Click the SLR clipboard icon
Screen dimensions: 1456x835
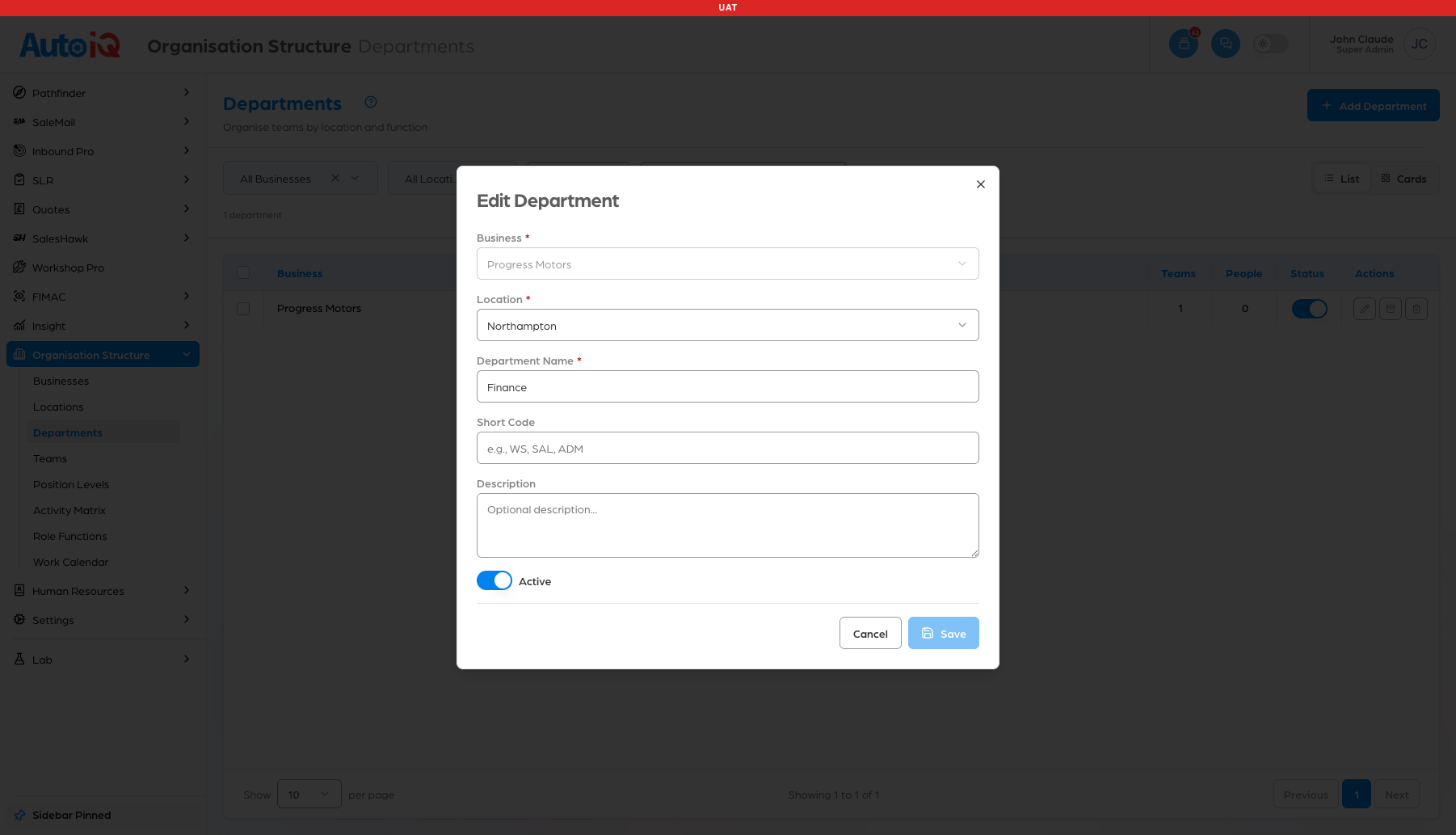[19, 180]
